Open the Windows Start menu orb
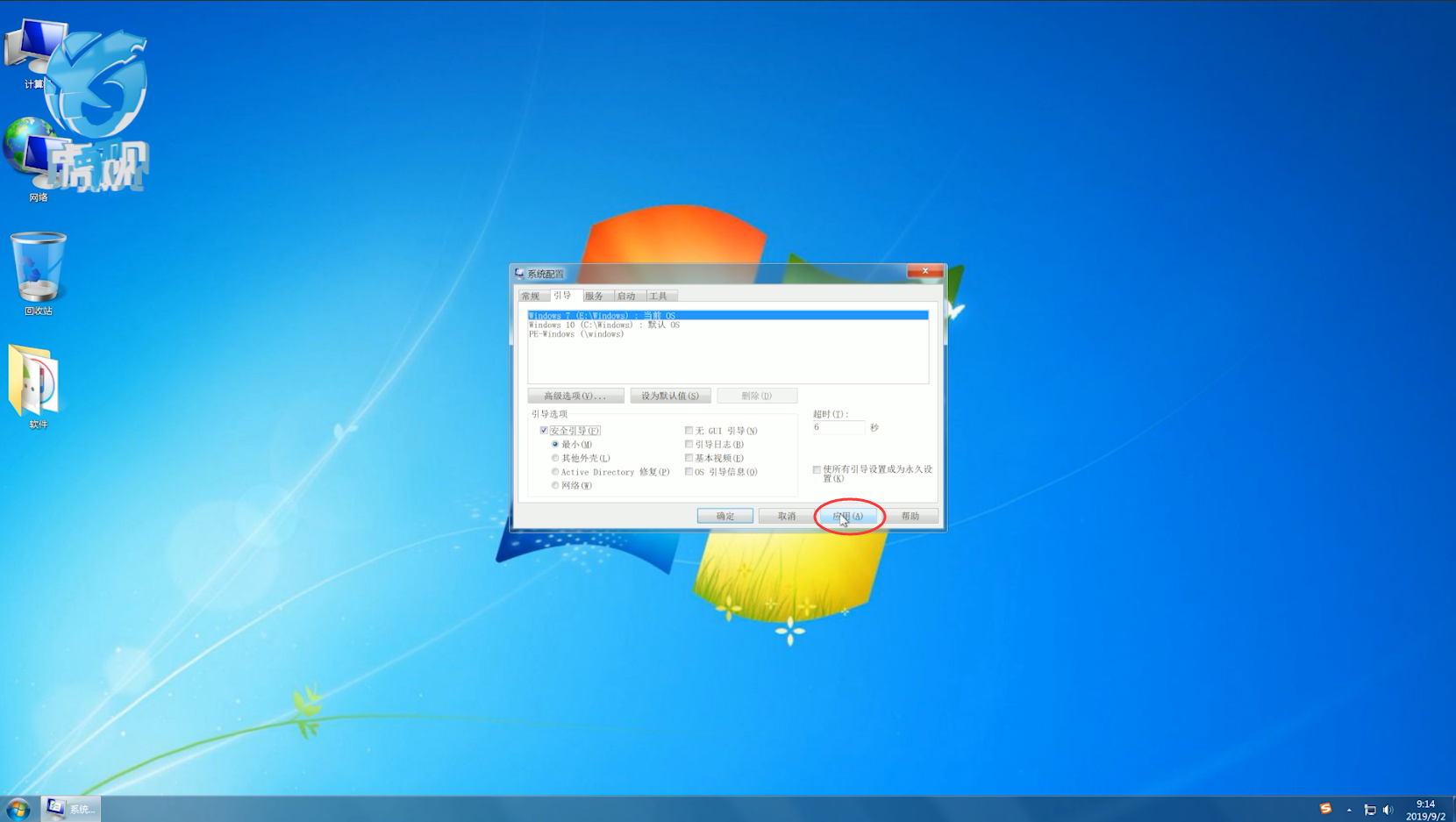Image resolution: width=1456 pixels, height=822 pixels. click(x=18, y=809)
